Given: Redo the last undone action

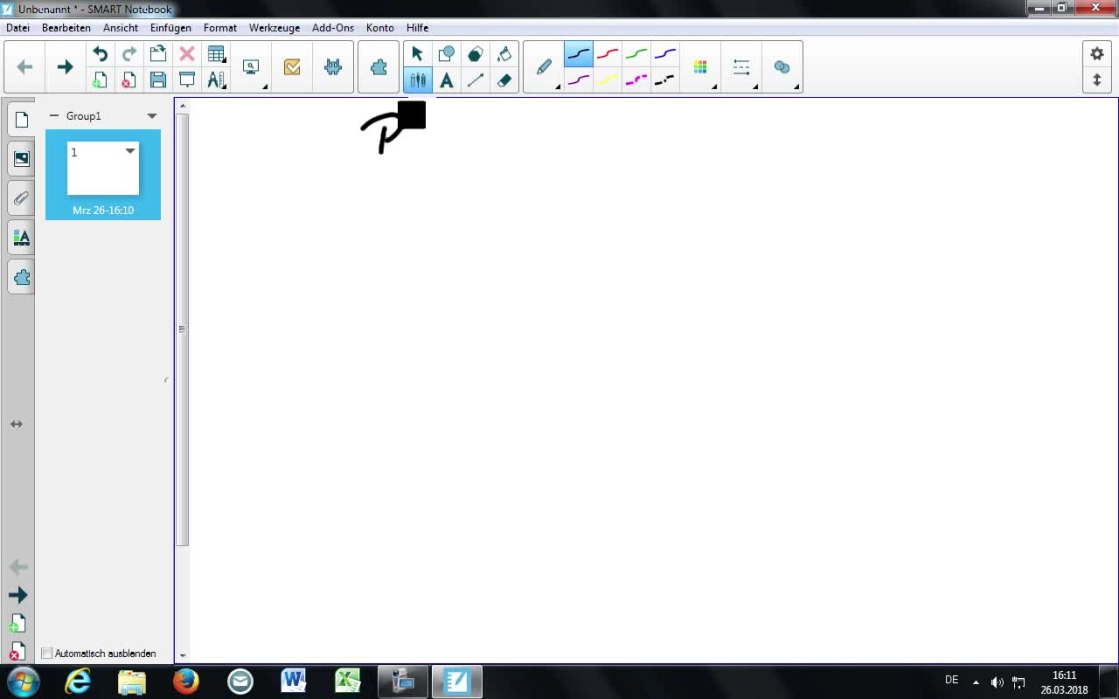Looking at the screenshot, I should (x=129, y=54).
